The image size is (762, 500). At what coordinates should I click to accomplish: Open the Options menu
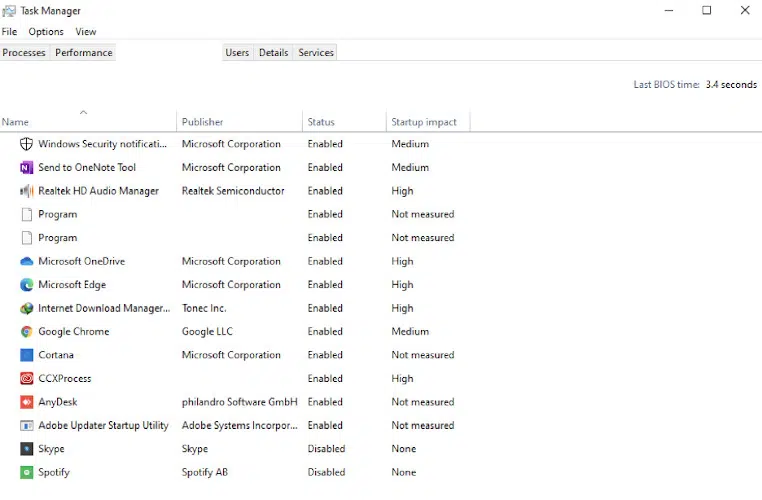46,32
